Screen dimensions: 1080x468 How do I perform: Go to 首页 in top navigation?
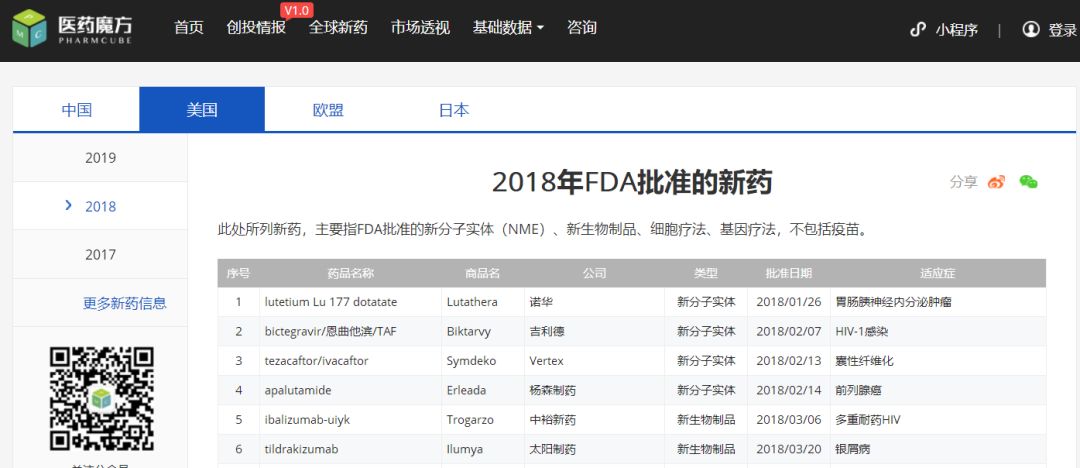pyautogui.click(x=189, y=28)
